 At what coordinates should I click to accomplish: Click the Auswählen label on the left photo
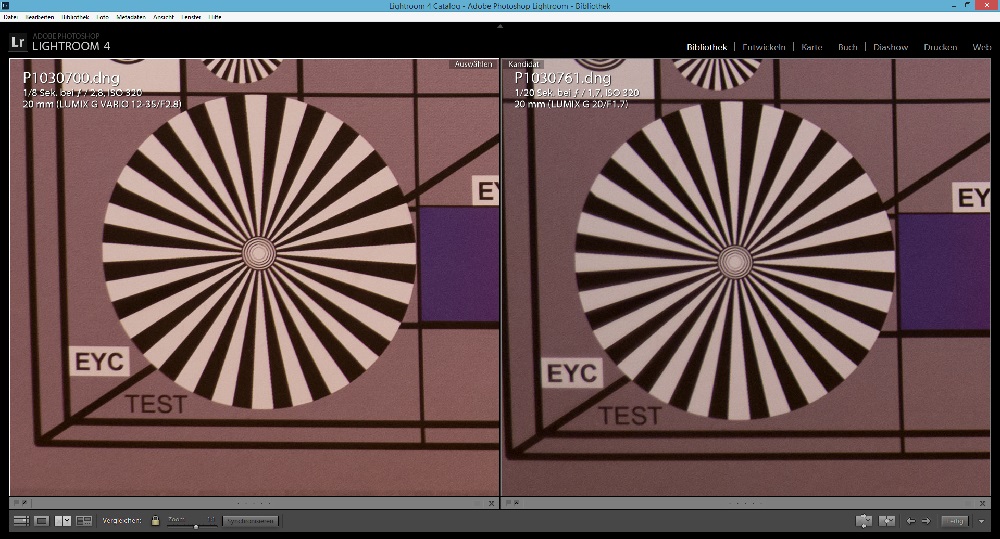[473, 64]
